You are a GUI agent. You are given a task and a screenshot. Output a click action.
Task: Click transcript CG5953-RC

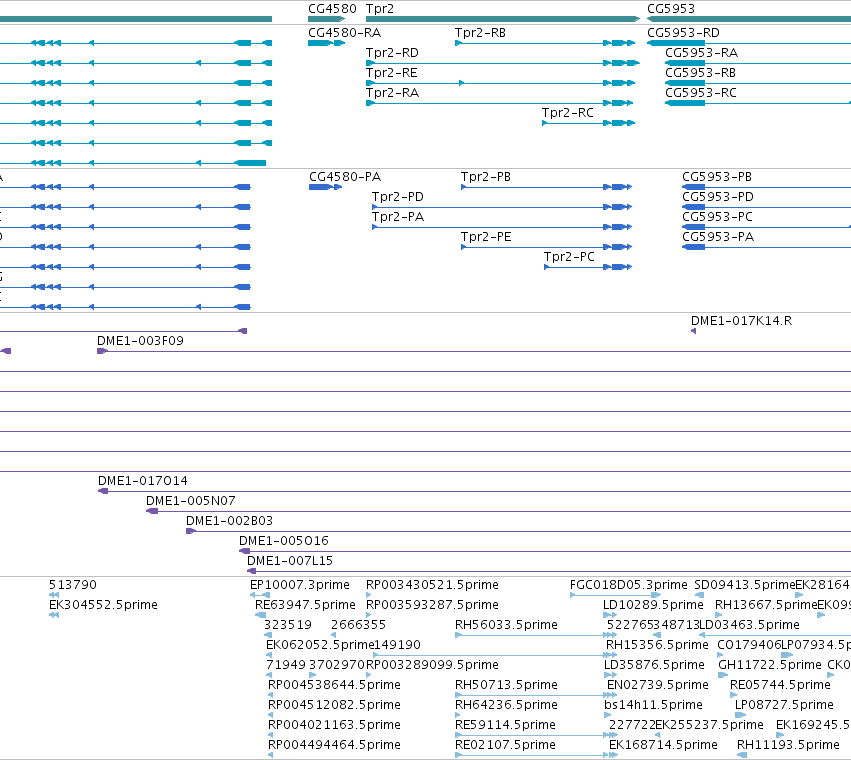(x=701, y=93)
